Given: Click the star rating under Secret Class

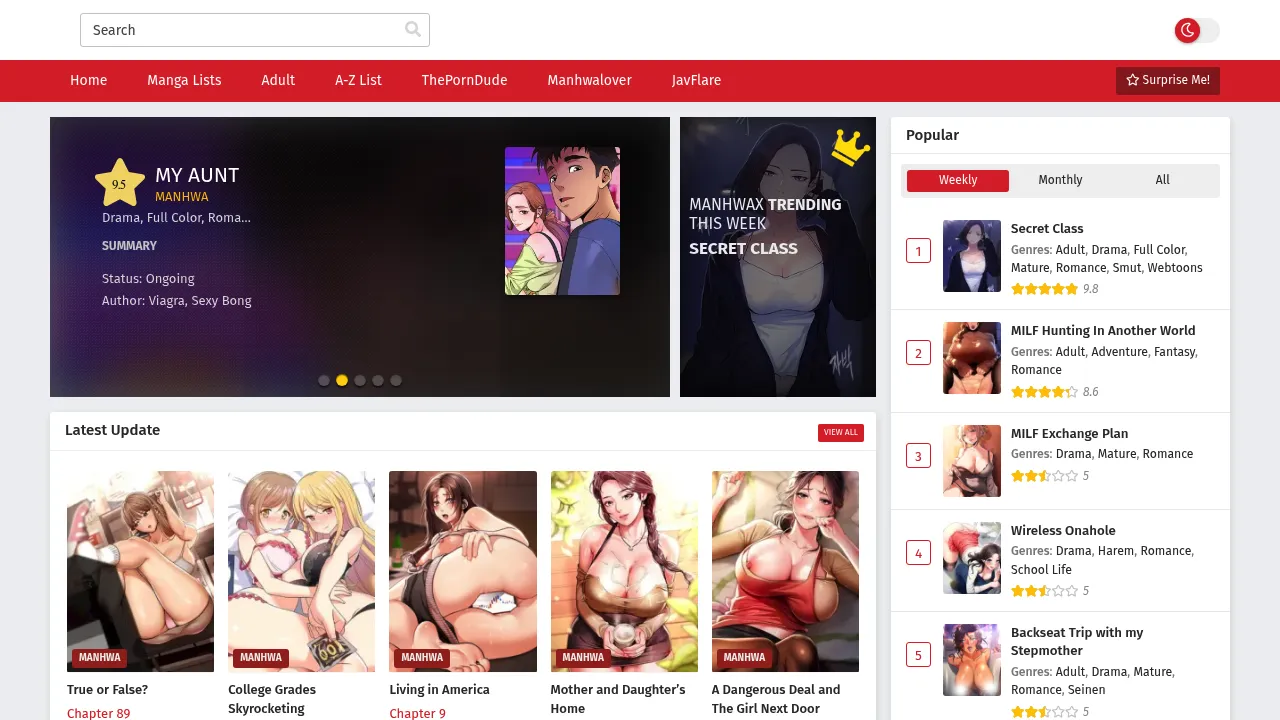Looking at the screenshot, I should pyautogui.click(x=1044, y=289).
